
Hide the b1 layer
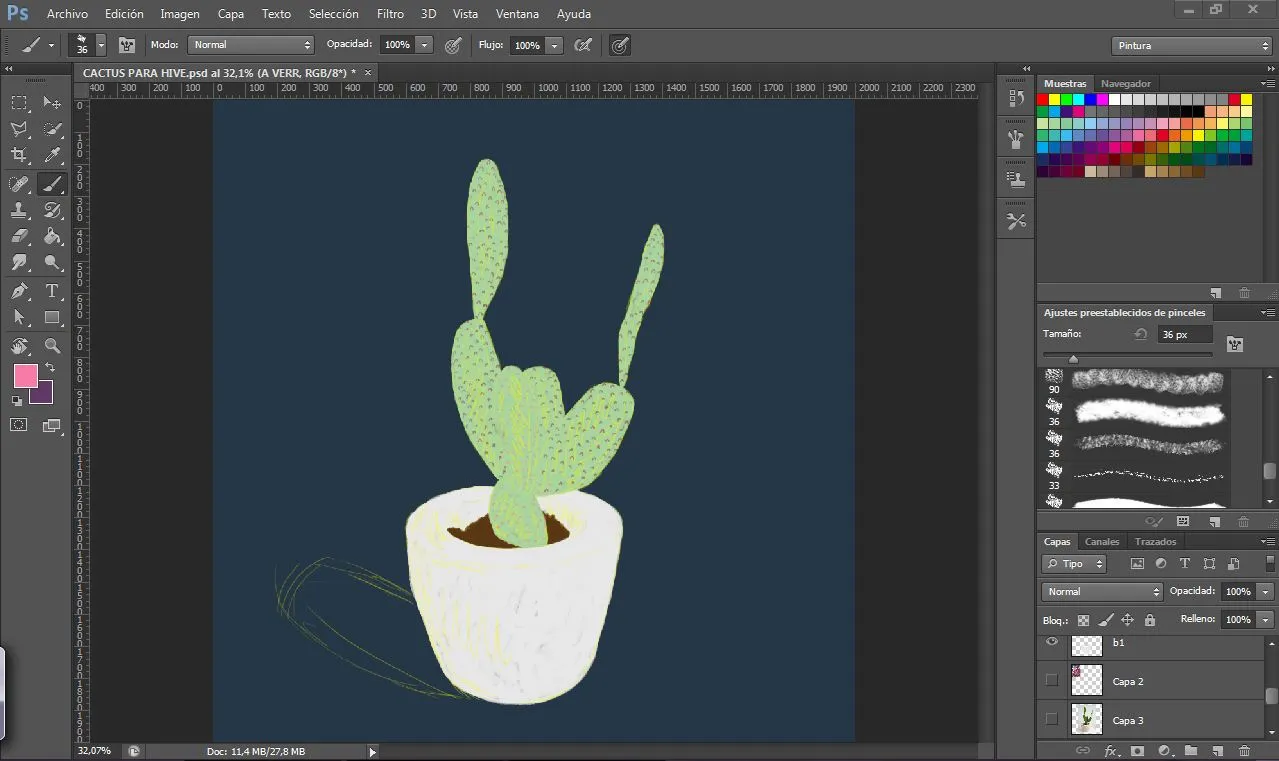(1051, 642)
